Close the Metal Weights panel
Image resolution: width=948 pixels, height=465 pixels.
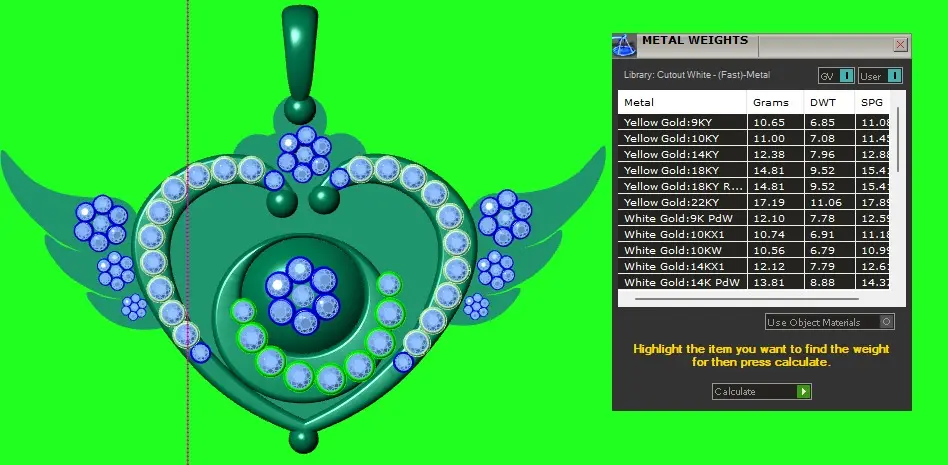900,45
